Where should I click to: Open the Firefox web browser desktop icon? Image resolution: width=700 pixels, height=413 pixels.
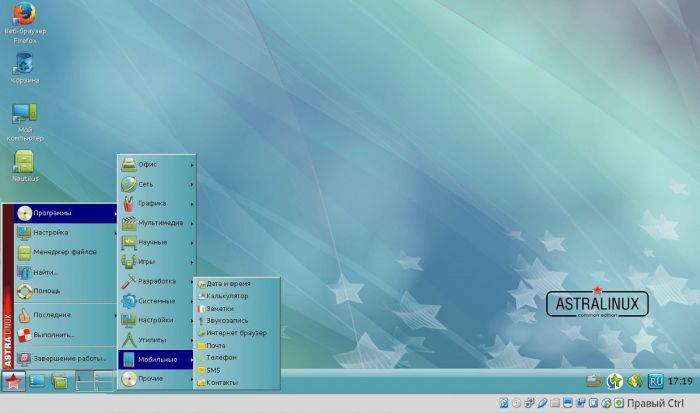pos(25,22)
